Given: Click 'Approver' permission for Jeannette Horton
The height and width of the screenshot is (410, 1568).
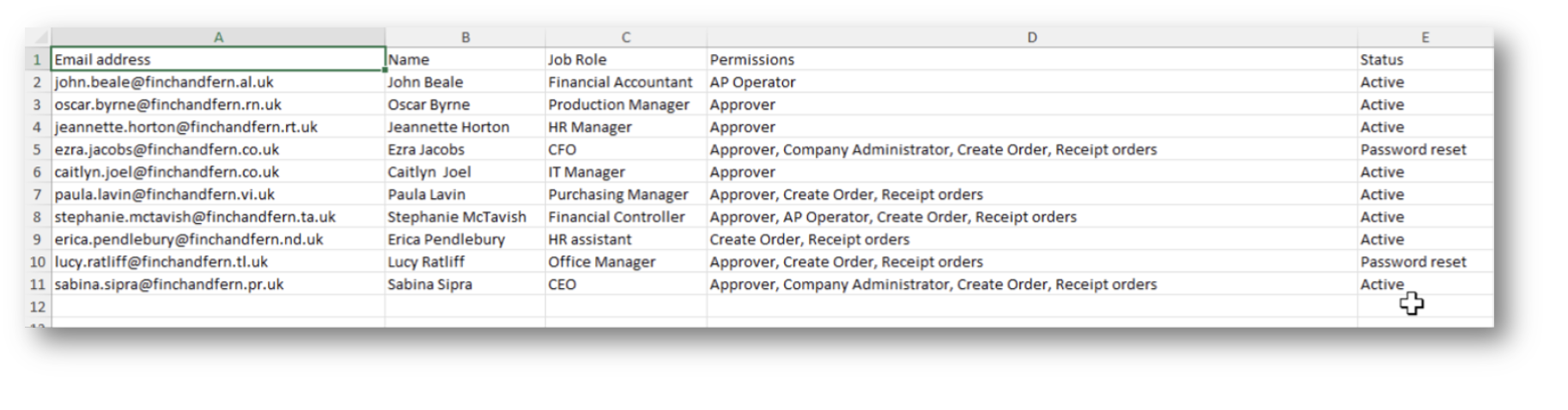Looking at the screenshot, I should point(1031,127).
